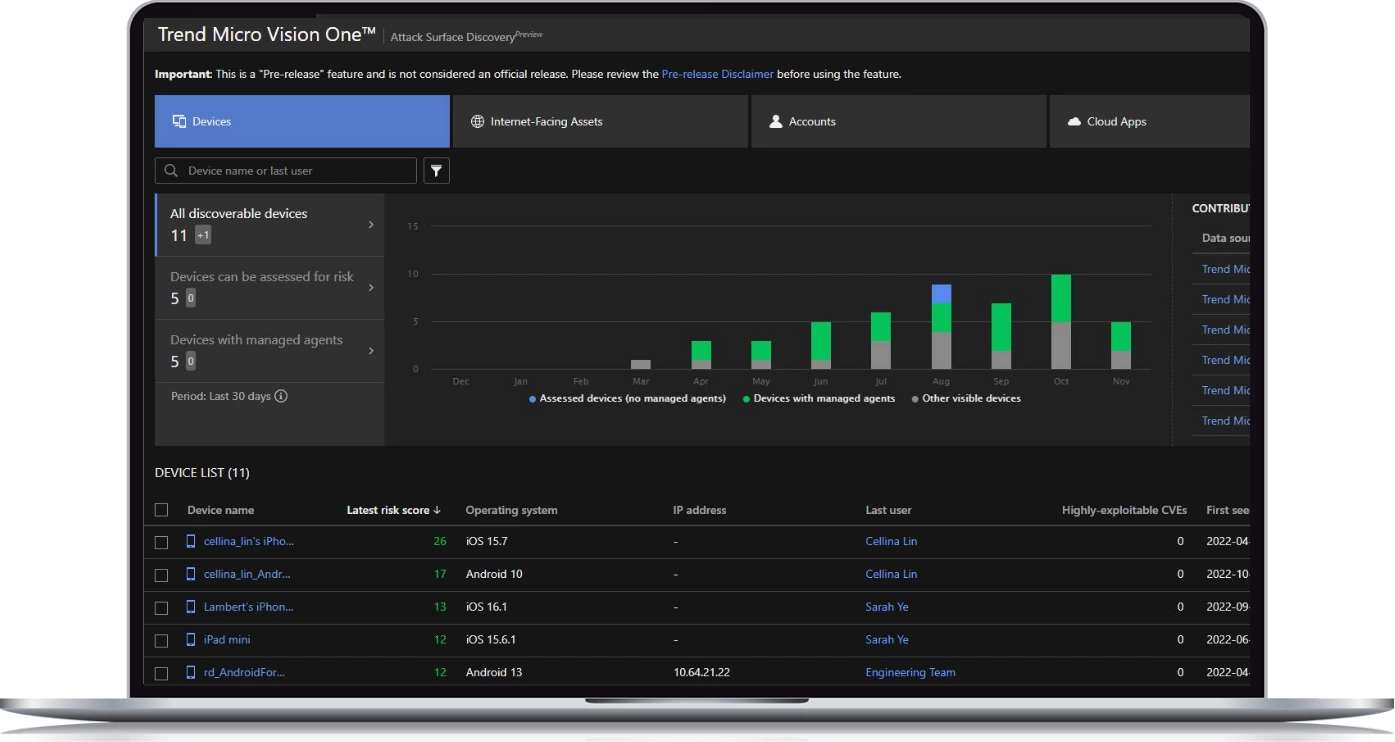The image size is (1395, 742).
Task: Click the DEVICE LIST (11) heading
Action: coord(201,473)
